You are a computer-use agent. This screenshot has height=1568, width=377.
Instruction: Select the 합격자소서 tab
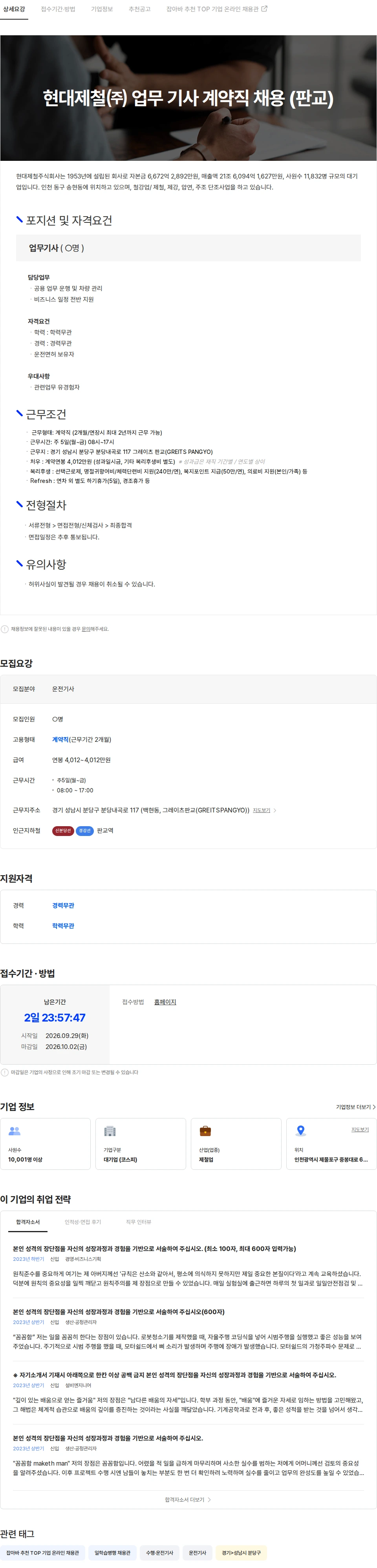pyautogui.click(x=28, y=1222)
